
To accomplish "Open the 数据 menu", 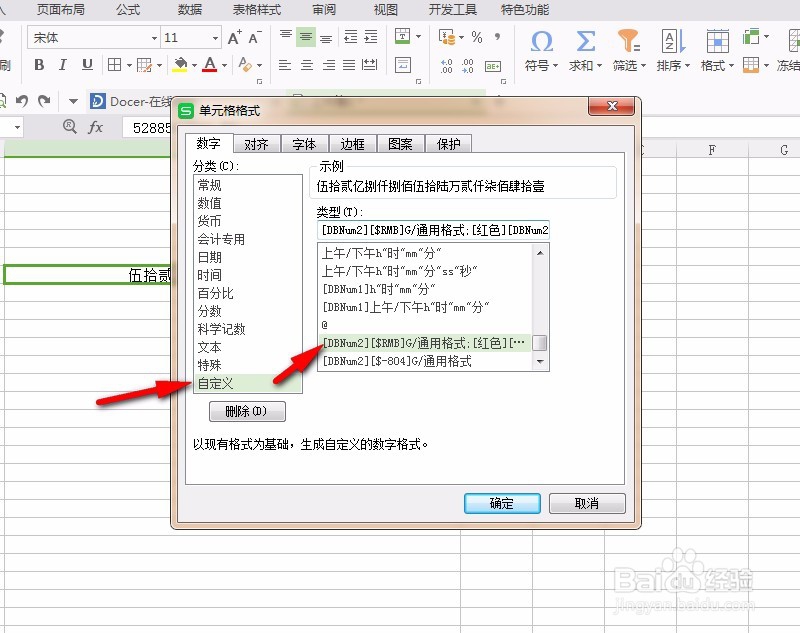I will pyautogui.click(x=189, y=10).
